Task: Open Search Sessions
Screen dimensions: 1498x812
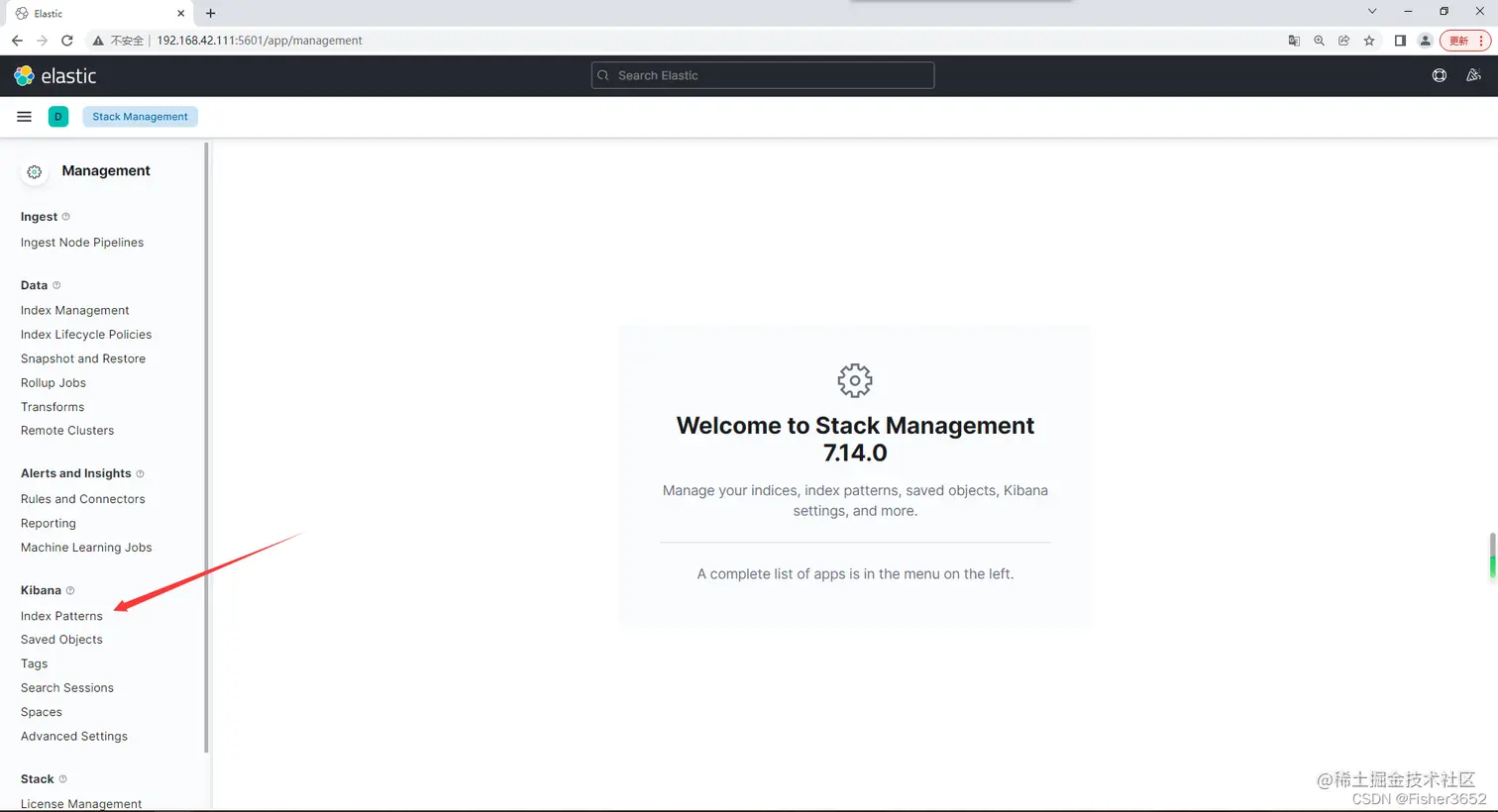Action: [x=67, y=688]
